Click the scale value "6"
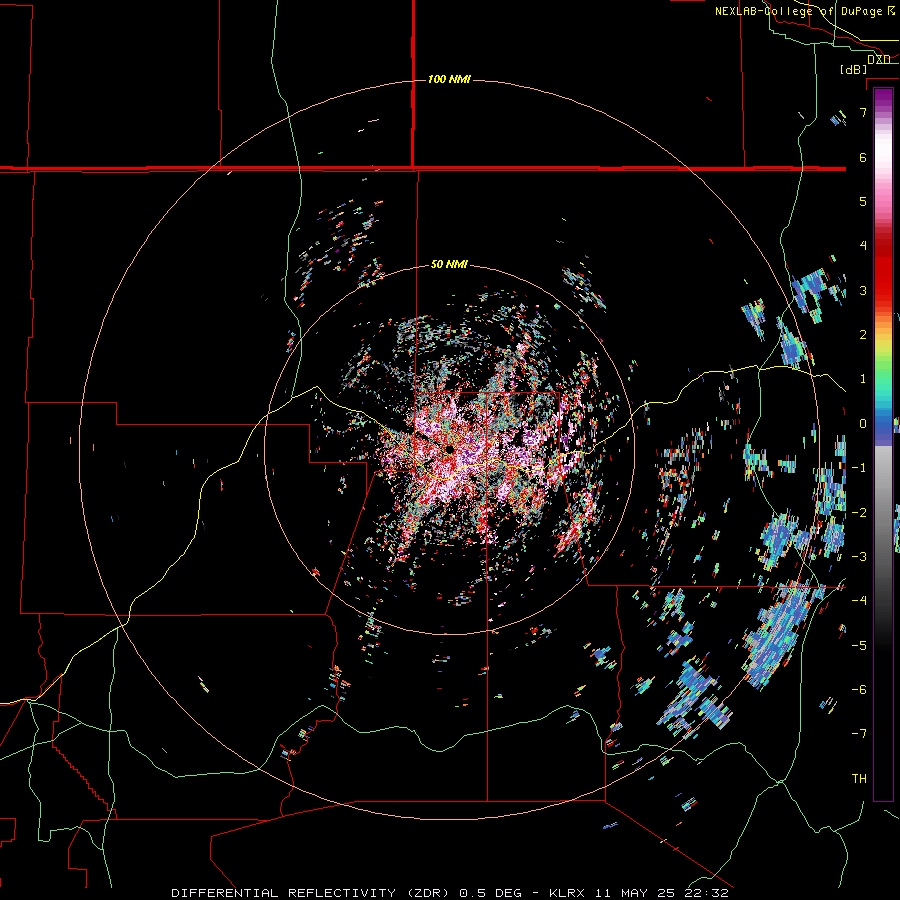The height and width of the screenshot is (900, 900). 863,157
